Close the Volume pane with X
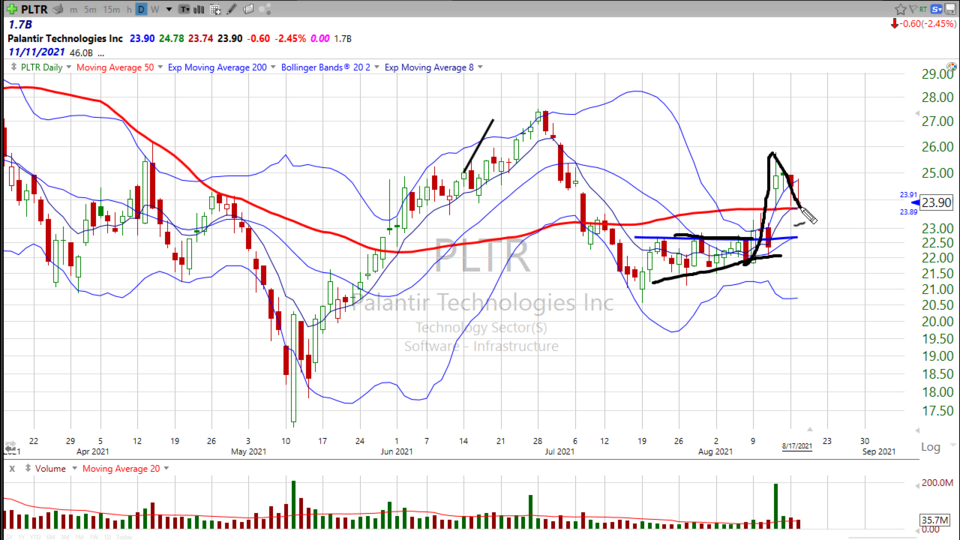 click(12, 468)
